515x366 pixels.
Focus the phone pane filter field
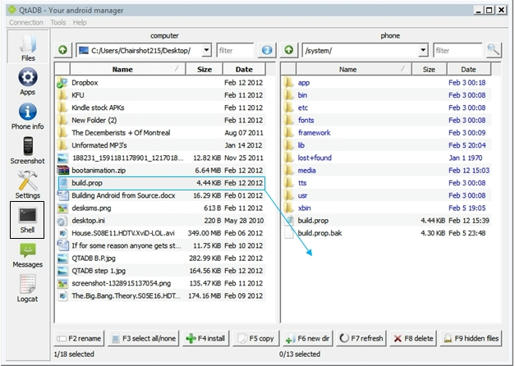pos(458,50)
